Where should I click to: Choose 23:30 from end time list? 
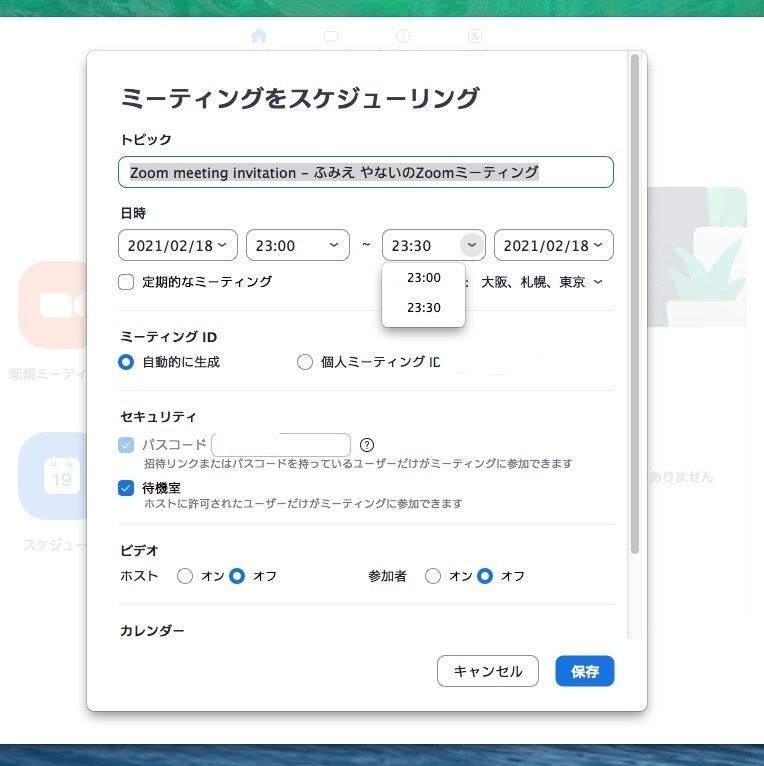pyautogui.click(x=424, y=307)
